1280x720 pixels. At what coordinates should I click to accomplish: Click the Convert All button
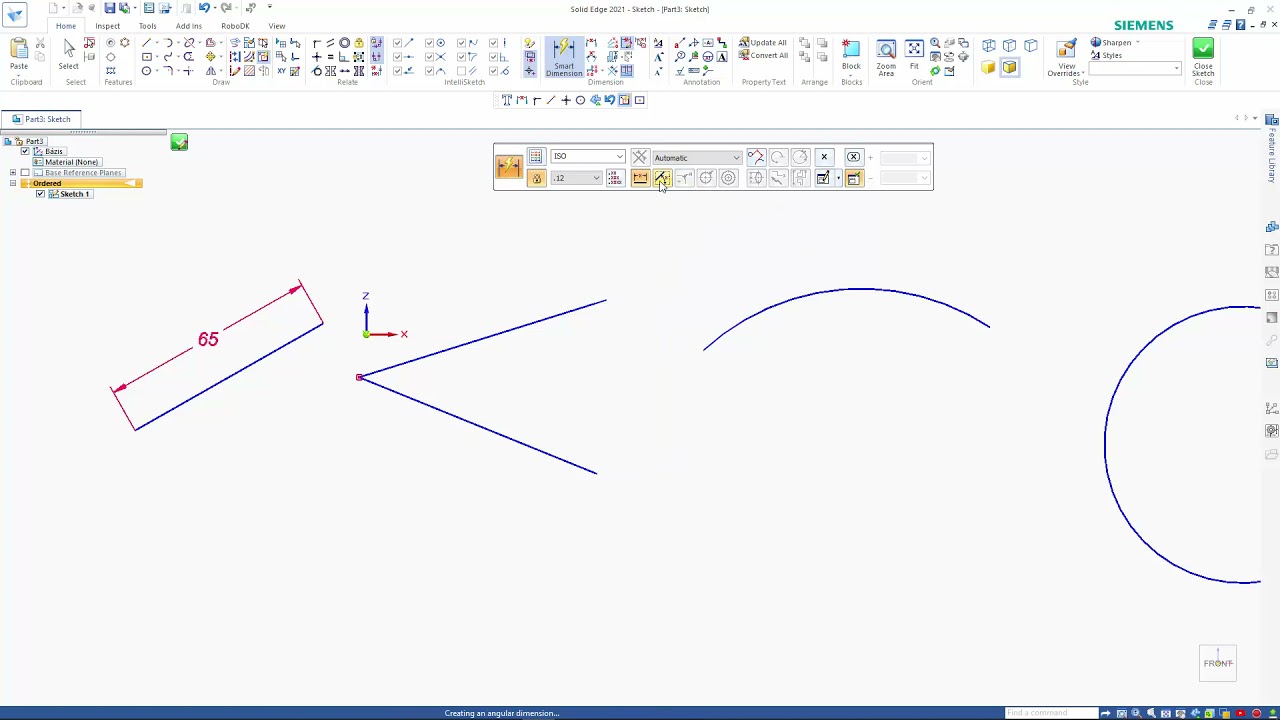[763, 55]
